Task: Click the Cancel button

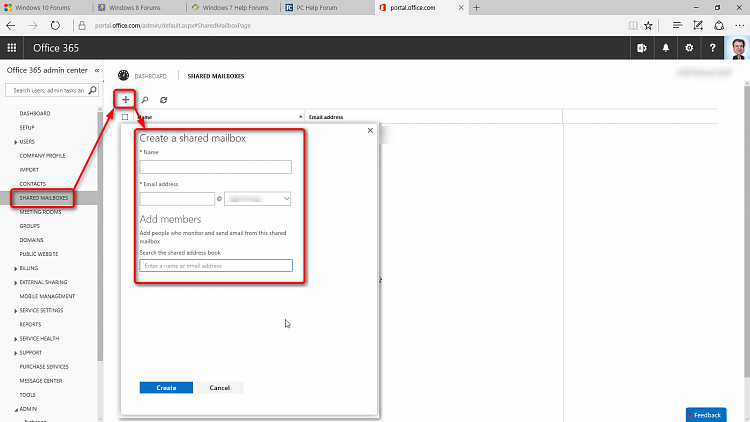Action: 220,388
